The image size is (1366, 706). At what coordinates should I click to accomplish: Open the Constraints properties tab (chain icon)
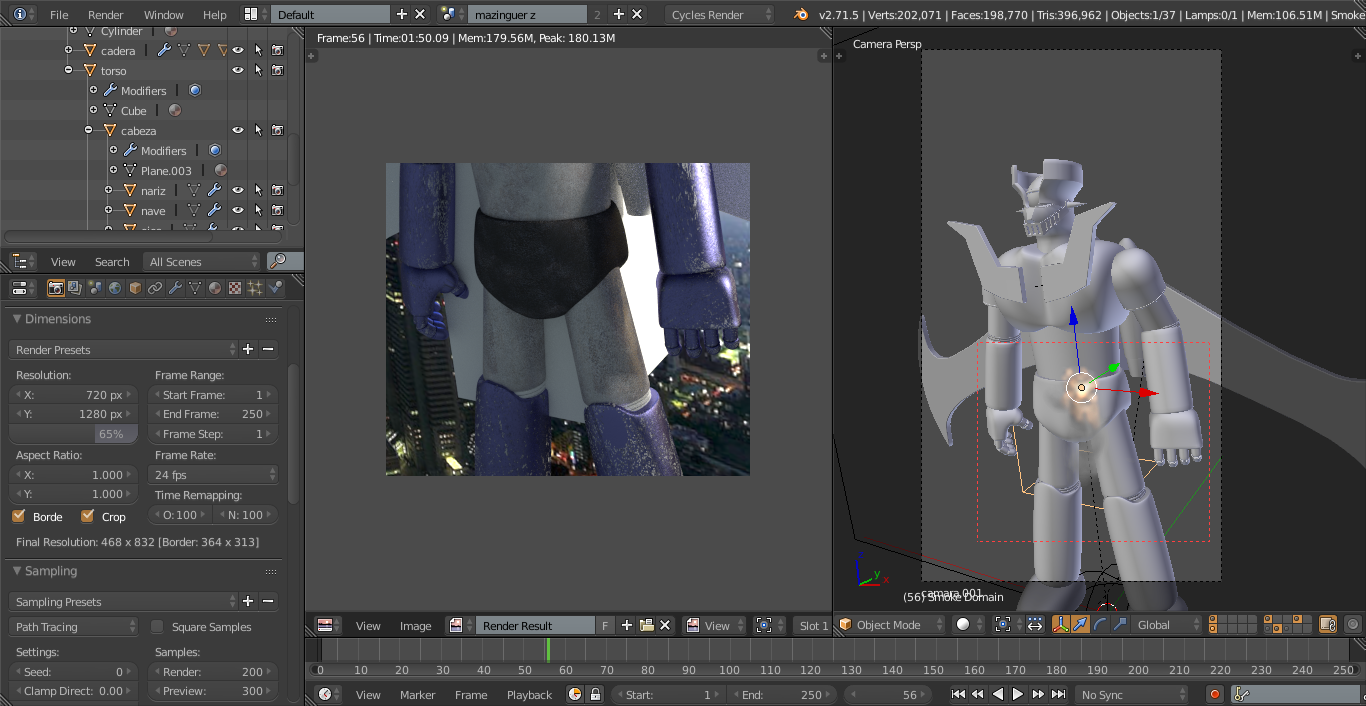(155, 288)
